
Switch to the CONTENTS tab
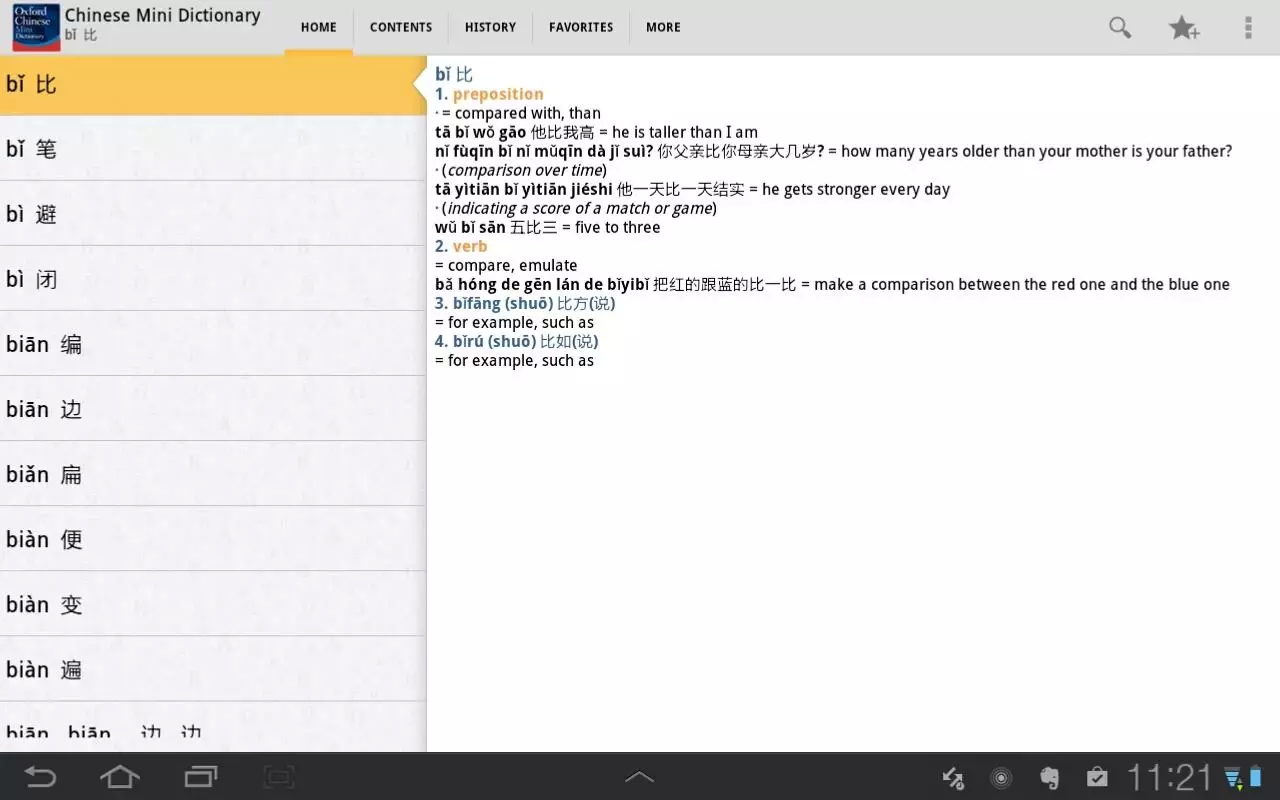tap(401, 27)
